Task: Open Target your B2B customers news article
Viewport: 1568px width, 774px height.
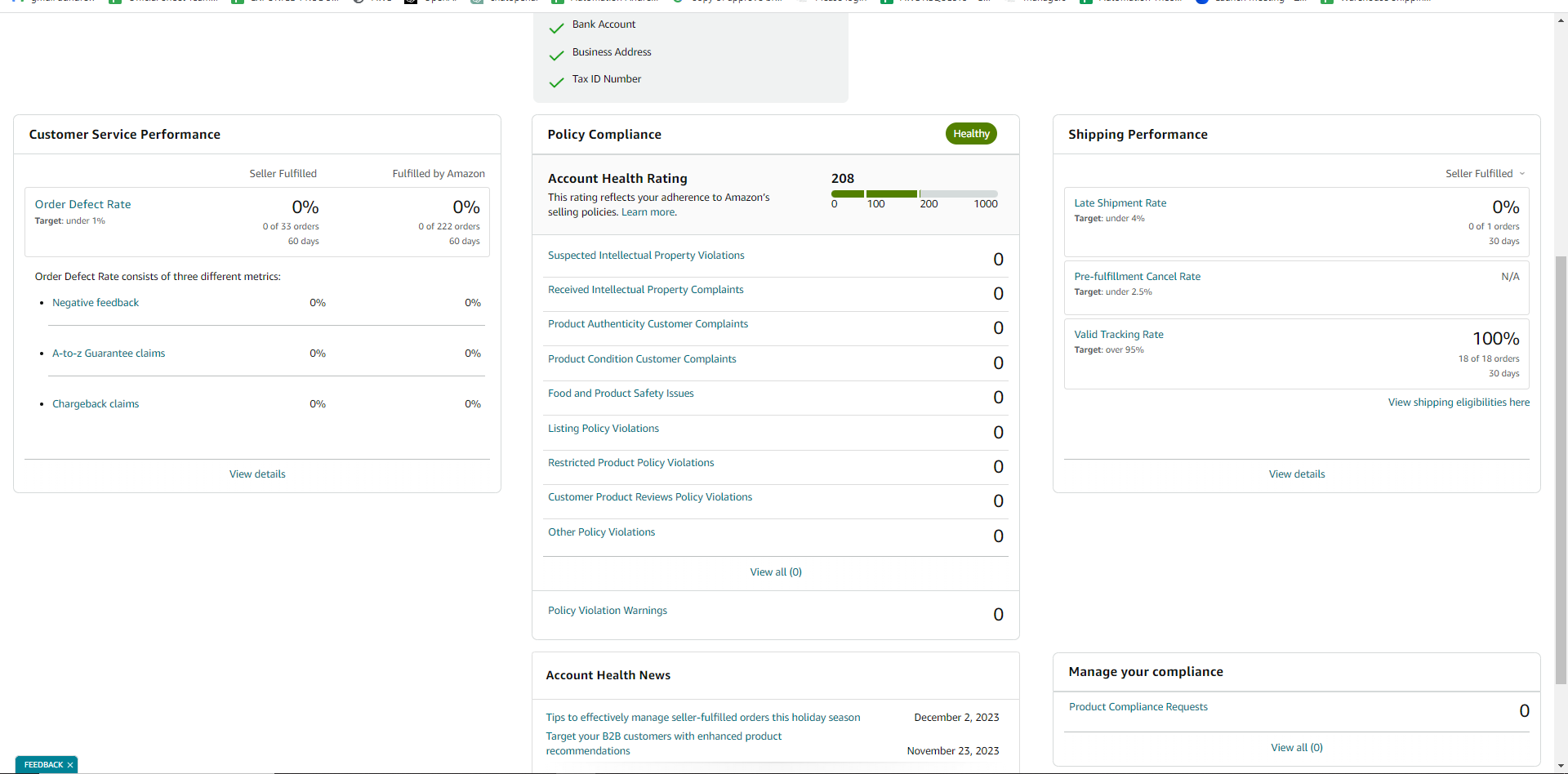Action: point(663,744)
